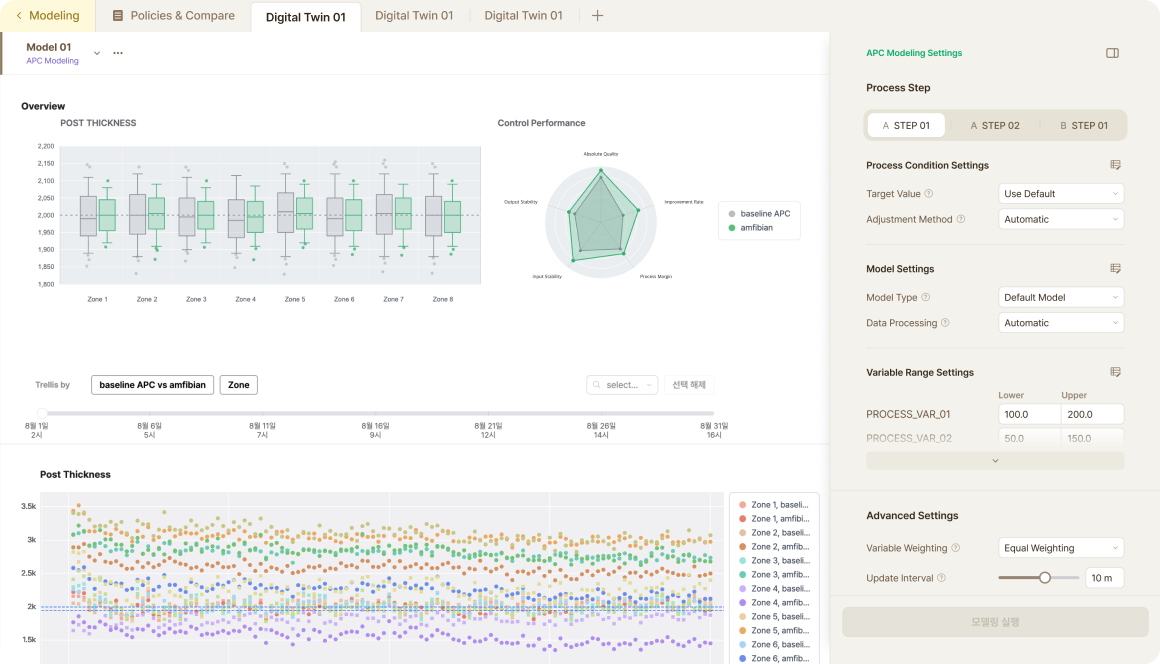Toggle Zone 5 amfibian series legend
The height and width of the screenshot is (664, 1160).
(774, 631)
